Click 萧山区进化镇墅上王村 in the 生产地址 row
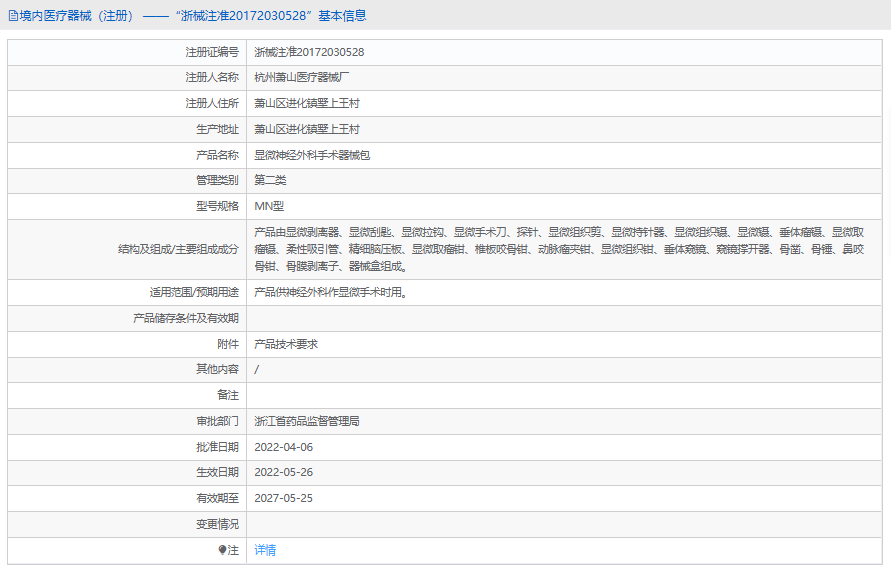 pyautogui.click(x=307, y=130)
